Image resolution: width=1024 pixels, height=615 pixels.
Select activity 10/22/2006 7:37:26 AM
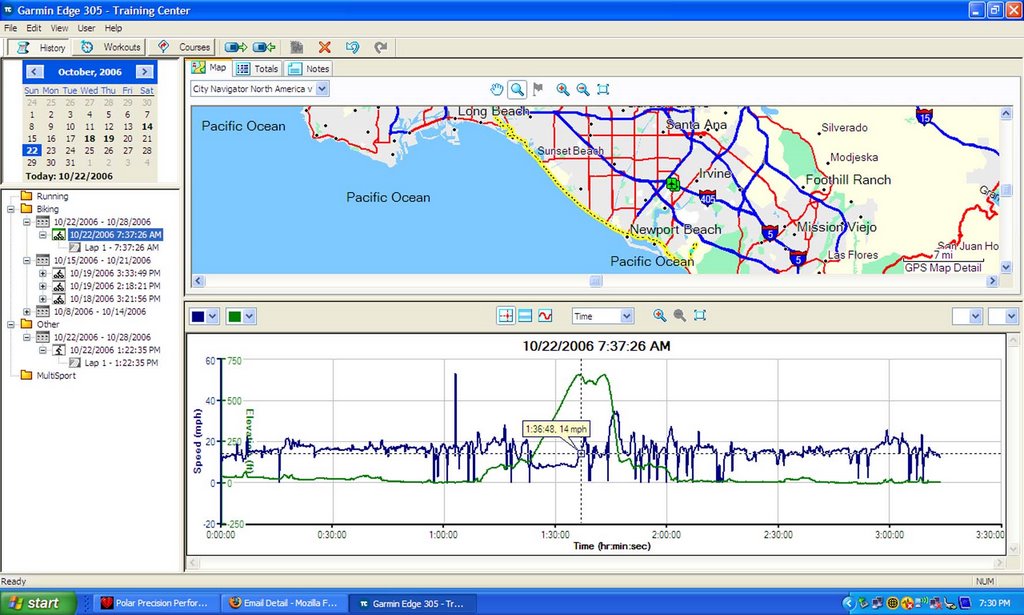tap(115, 234)
